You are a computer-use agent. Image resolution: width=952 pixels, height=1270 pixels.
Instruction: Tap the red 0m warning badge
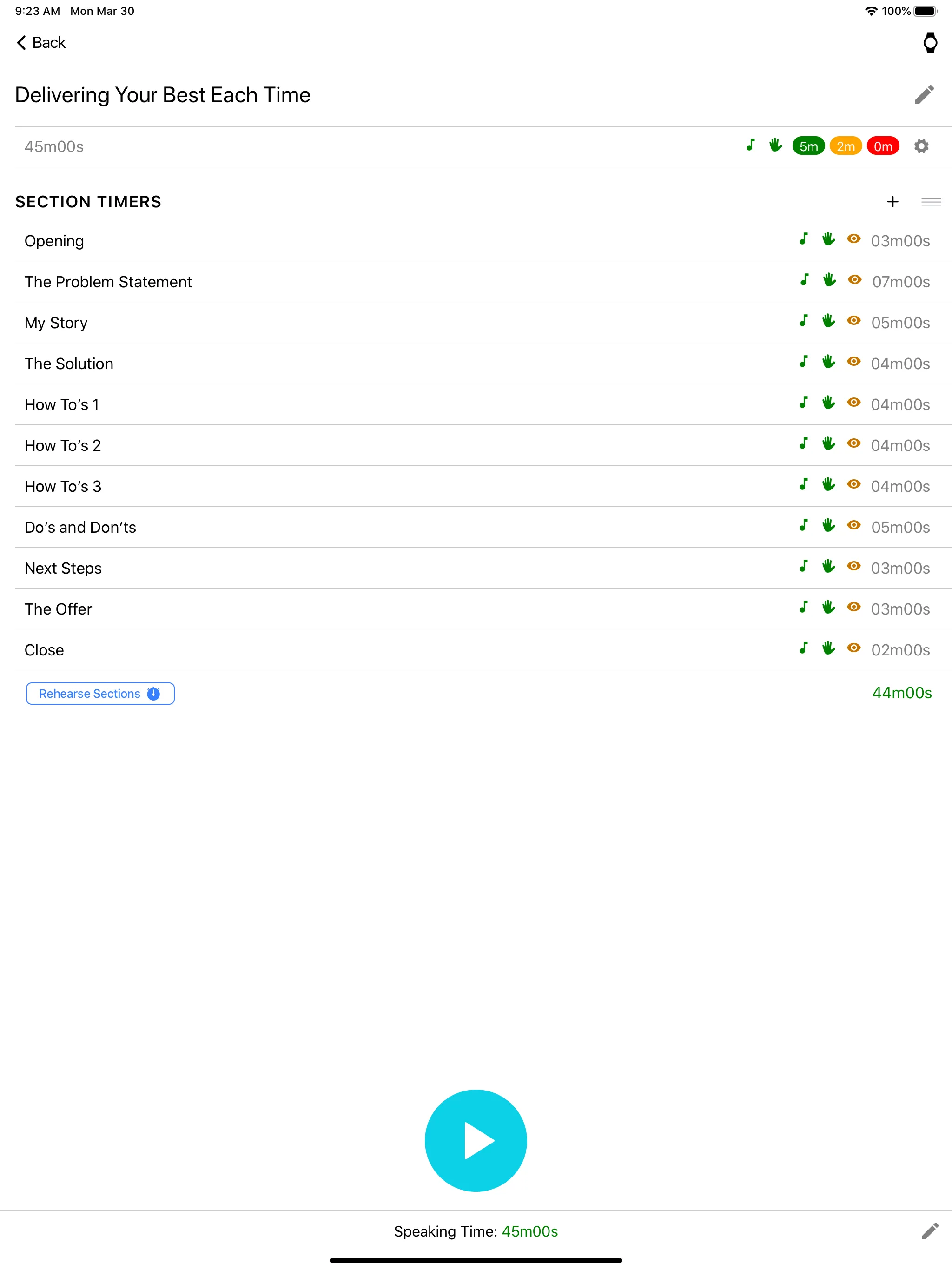click(883, 146)
